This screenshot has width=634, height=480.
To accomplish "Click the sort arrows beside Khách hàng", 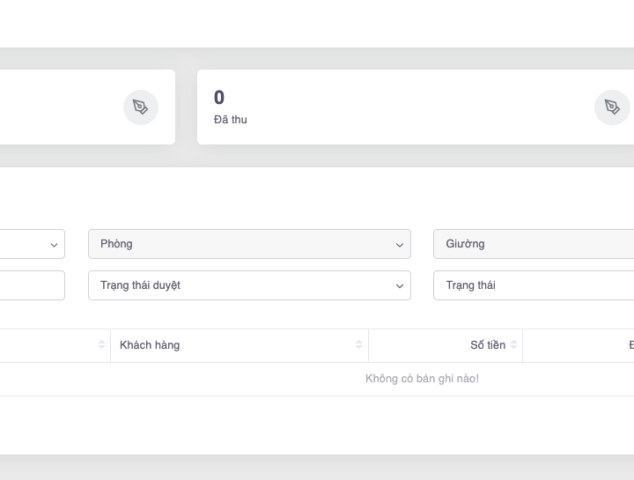I will tap(359, 345).
